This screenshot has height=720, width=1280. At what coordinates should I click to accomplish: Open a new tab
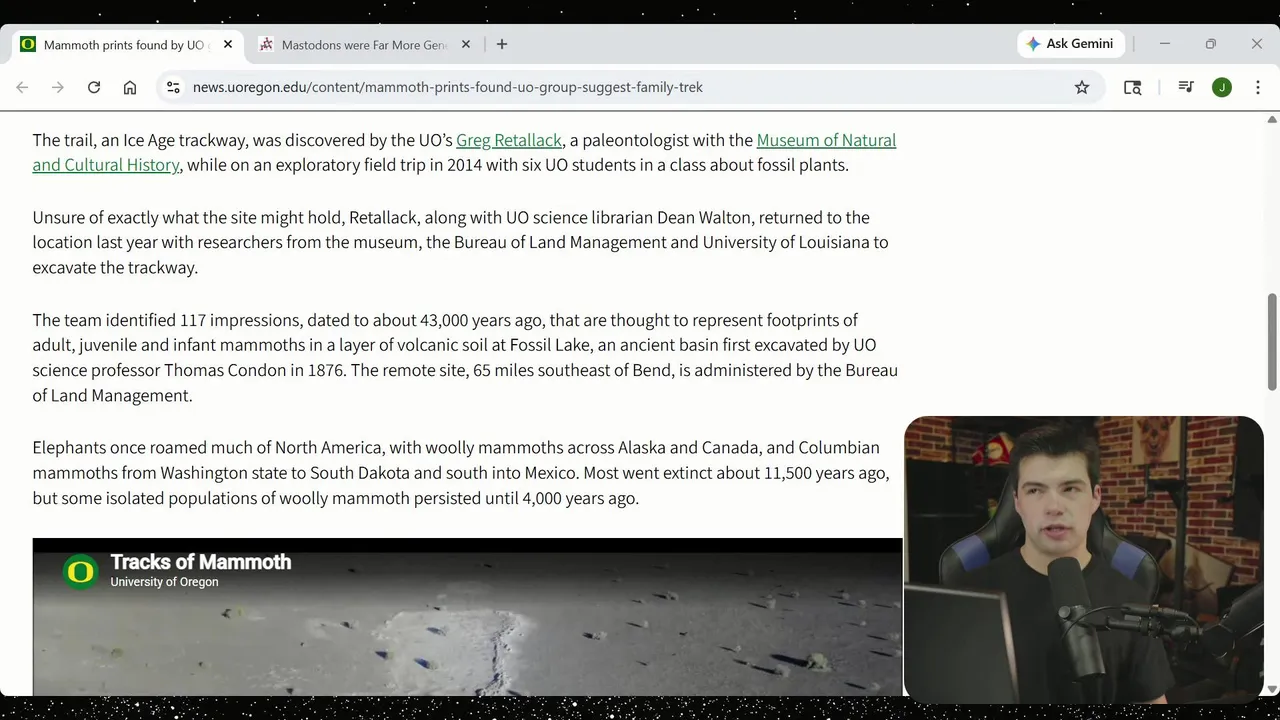point(502,44)
